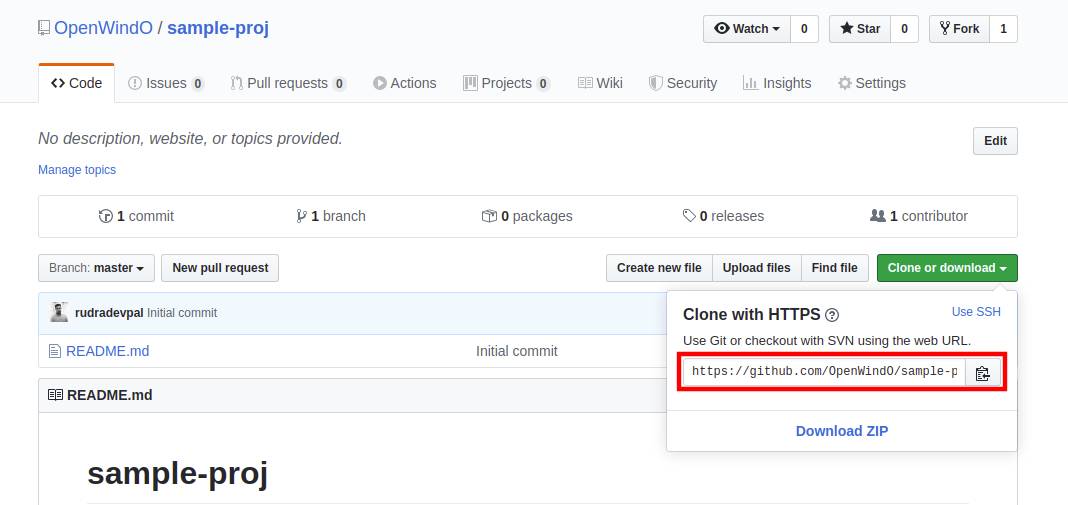Viewport: 1068px width, 505px height.
Task: Click the sample-proj heading in README
Action: tap(178, 474)
